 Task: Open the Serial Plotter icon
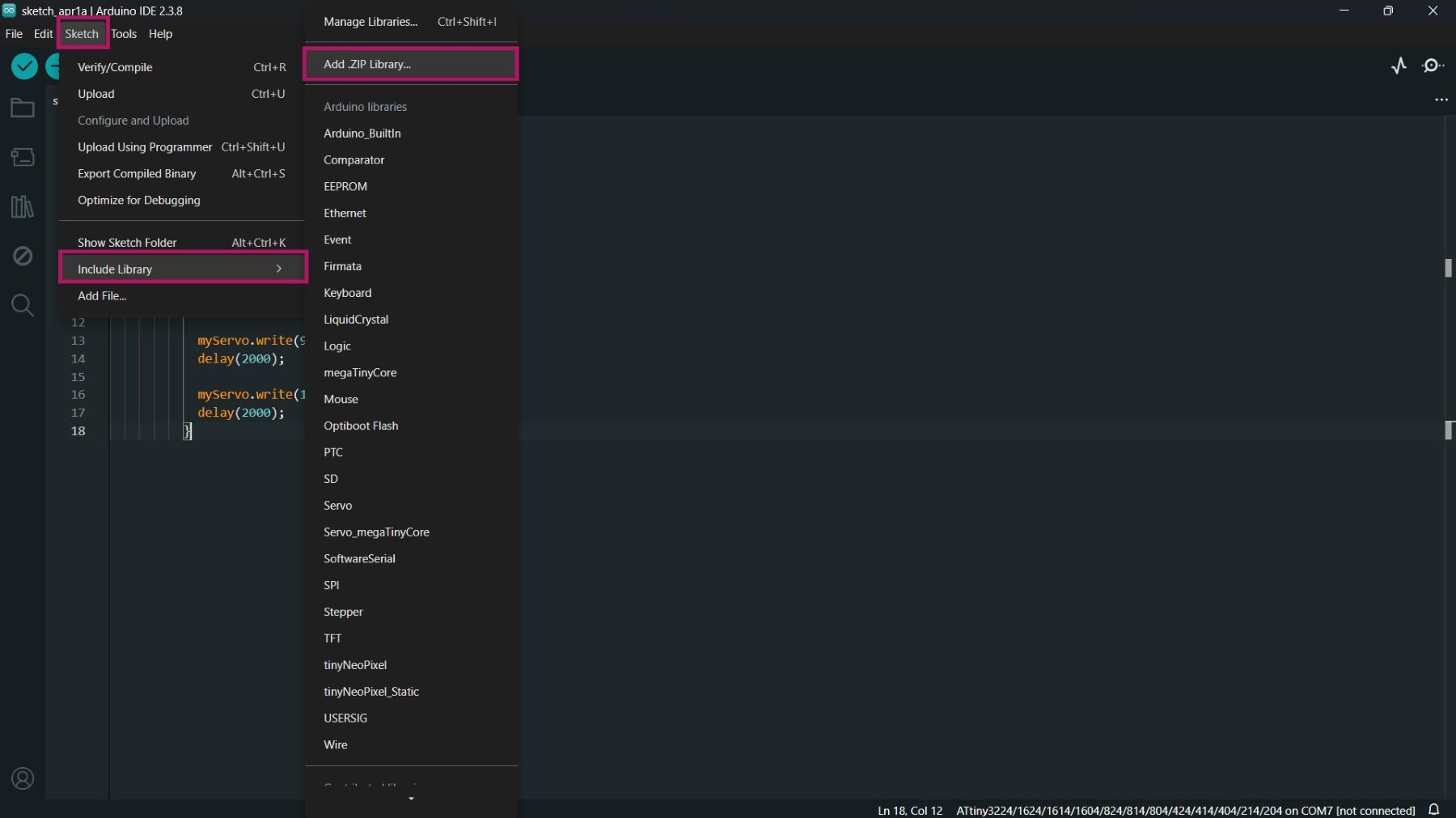click(1399, 66)
